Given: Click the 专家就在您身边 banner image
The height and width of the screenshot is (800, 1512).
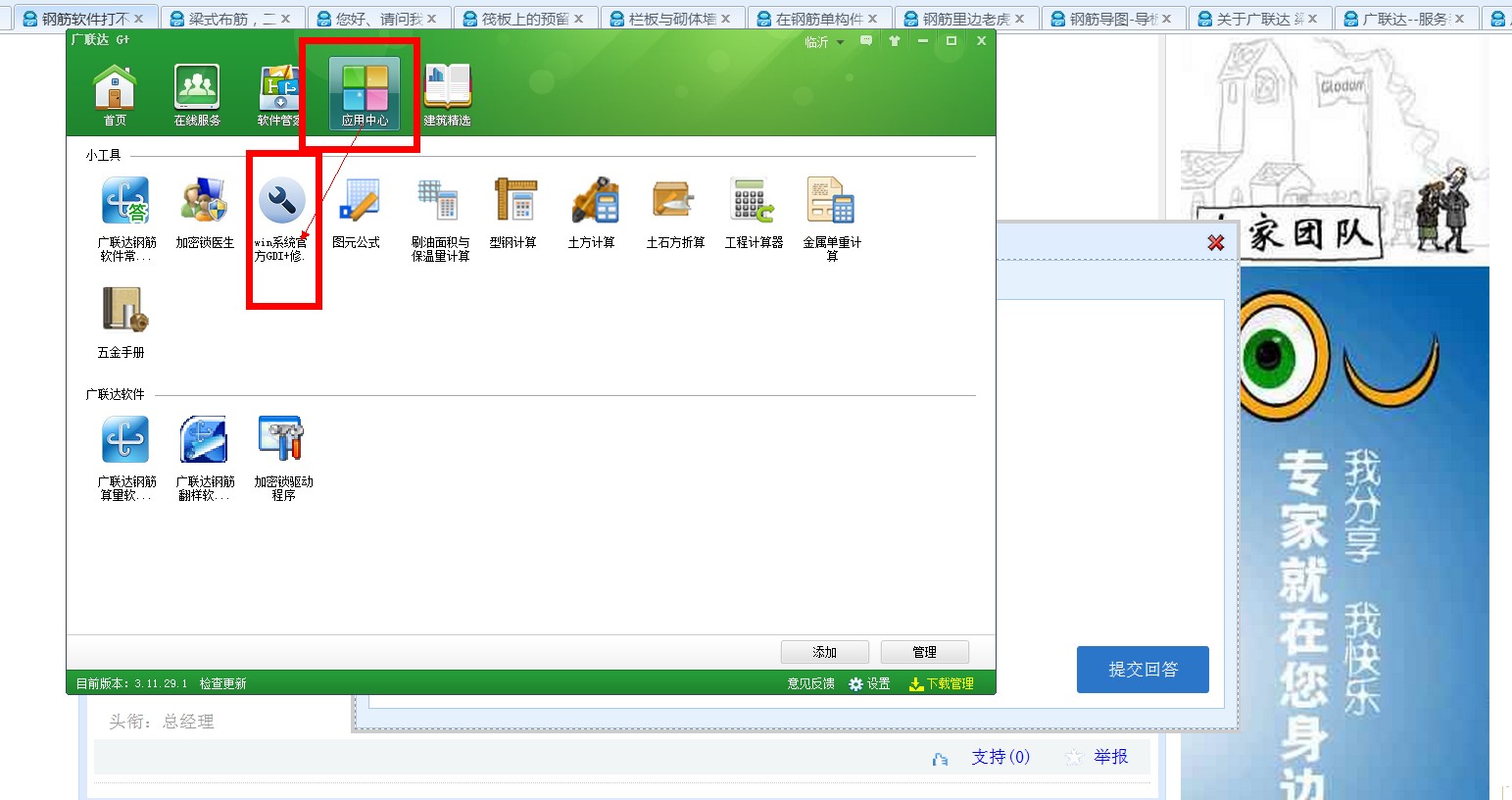Looking at the screenshot, I should click(1335, 531).
